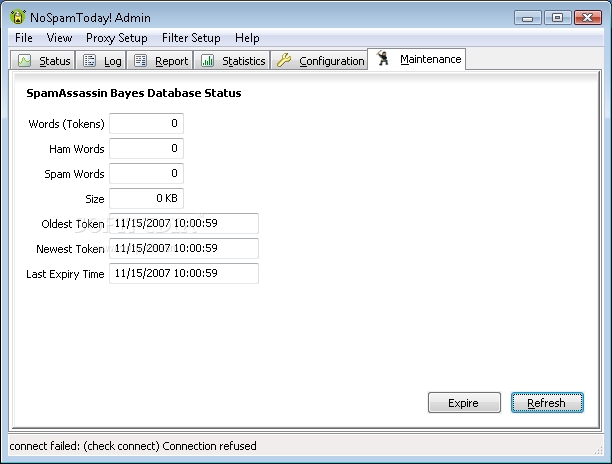Click the 'NoSpamToday! Admin' window title
This screenshot has width=612, height=464.
coord(90,18)
